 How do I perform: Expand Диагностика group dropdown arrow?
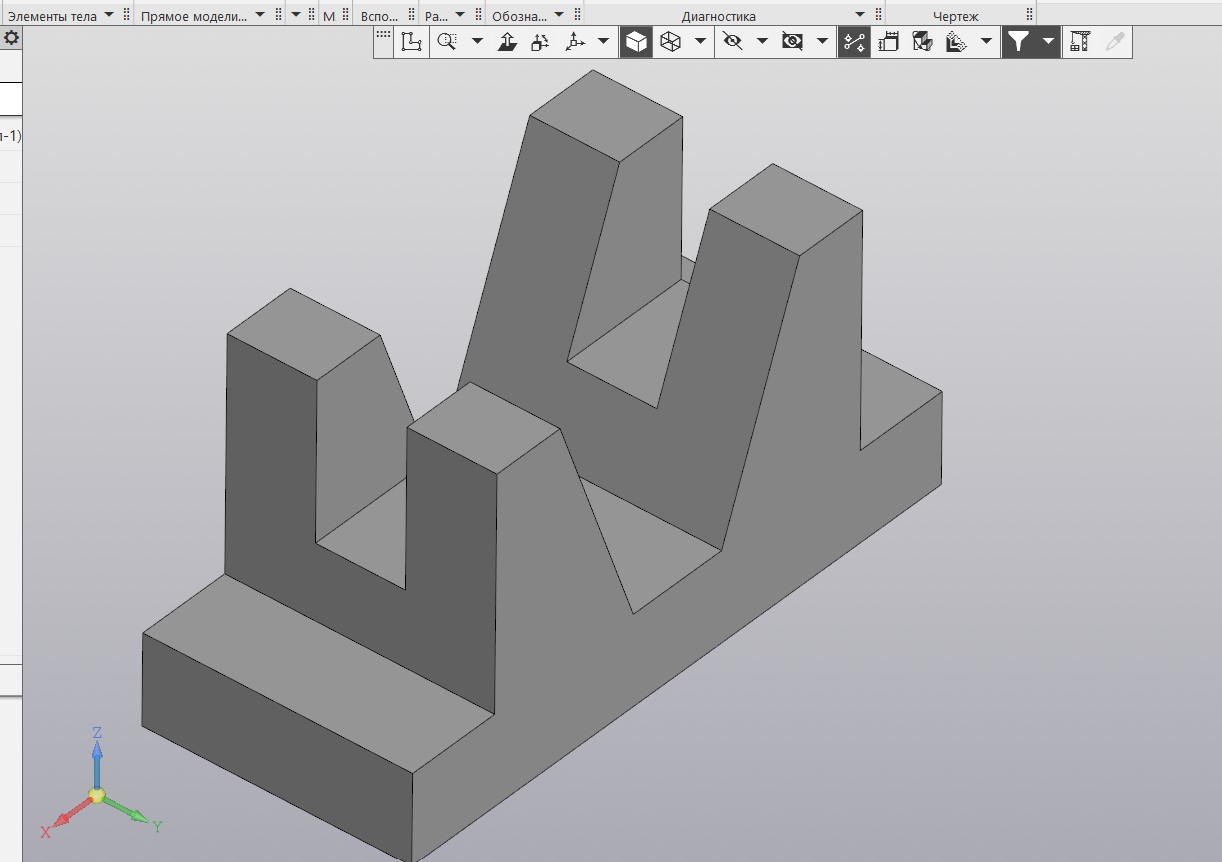point(860,15)
